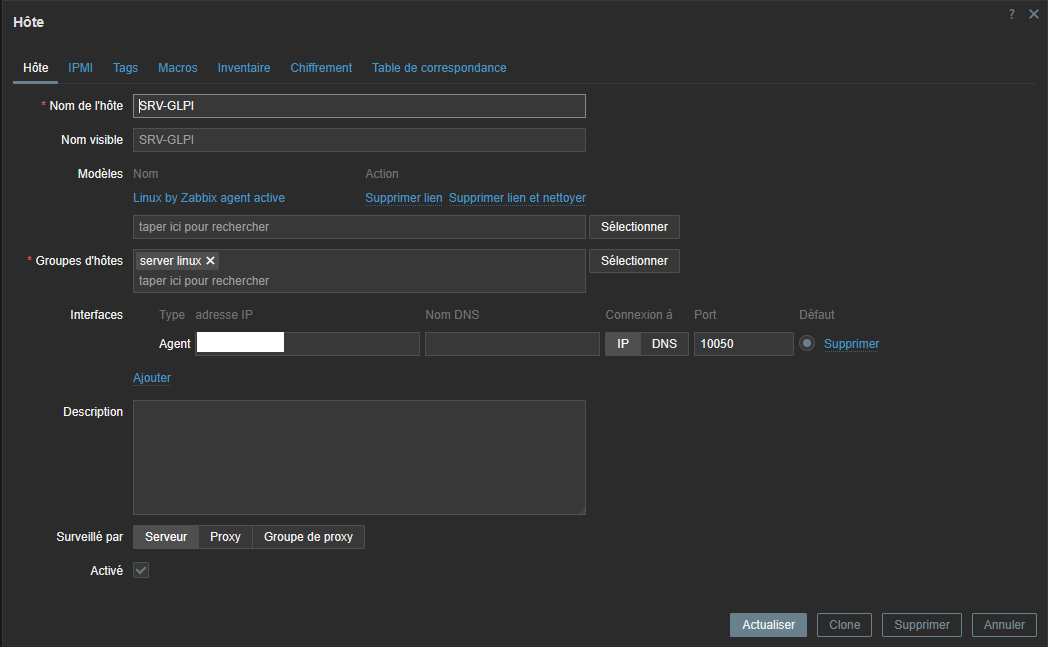This screenshot has height=647, width=1048.
Task: Click Supprimer lien for the template
Action: (404, 198)
